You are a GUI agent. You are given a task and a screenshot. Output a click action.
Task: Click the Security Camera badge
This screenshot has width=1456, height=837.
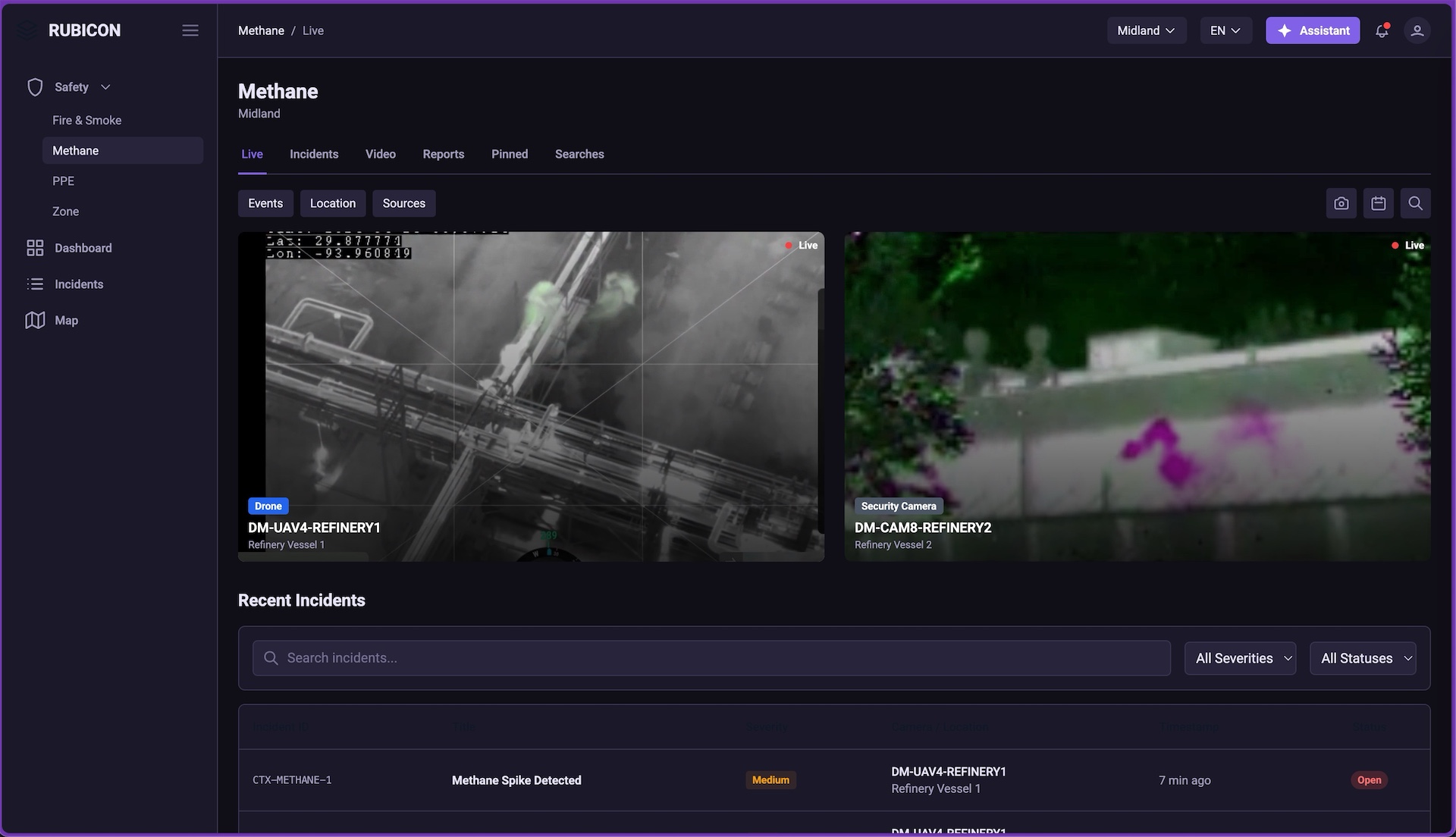pyautogui.click(x=899, y=506)
